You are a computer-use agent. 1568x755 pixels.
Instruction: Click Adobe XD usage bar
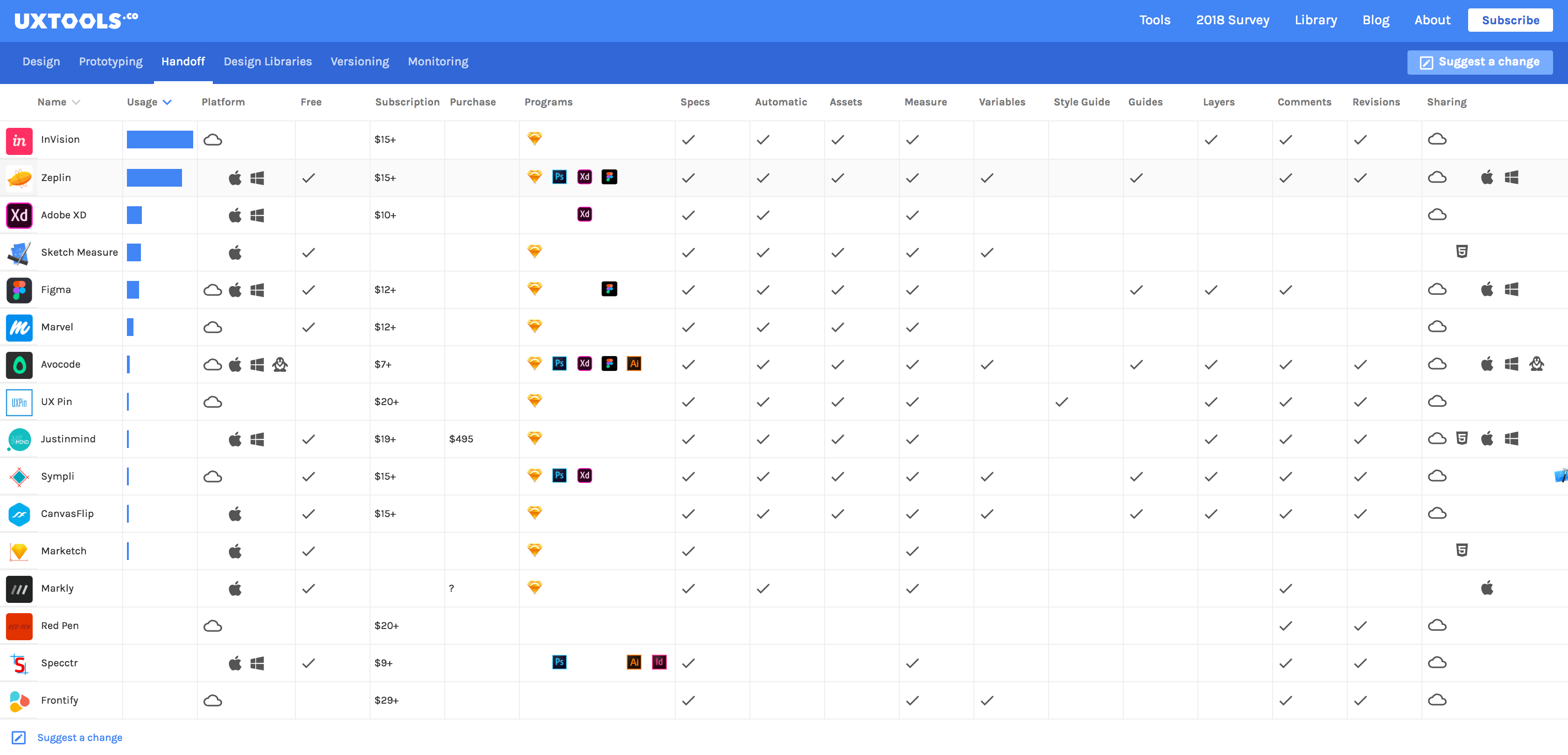coord(134,215)
